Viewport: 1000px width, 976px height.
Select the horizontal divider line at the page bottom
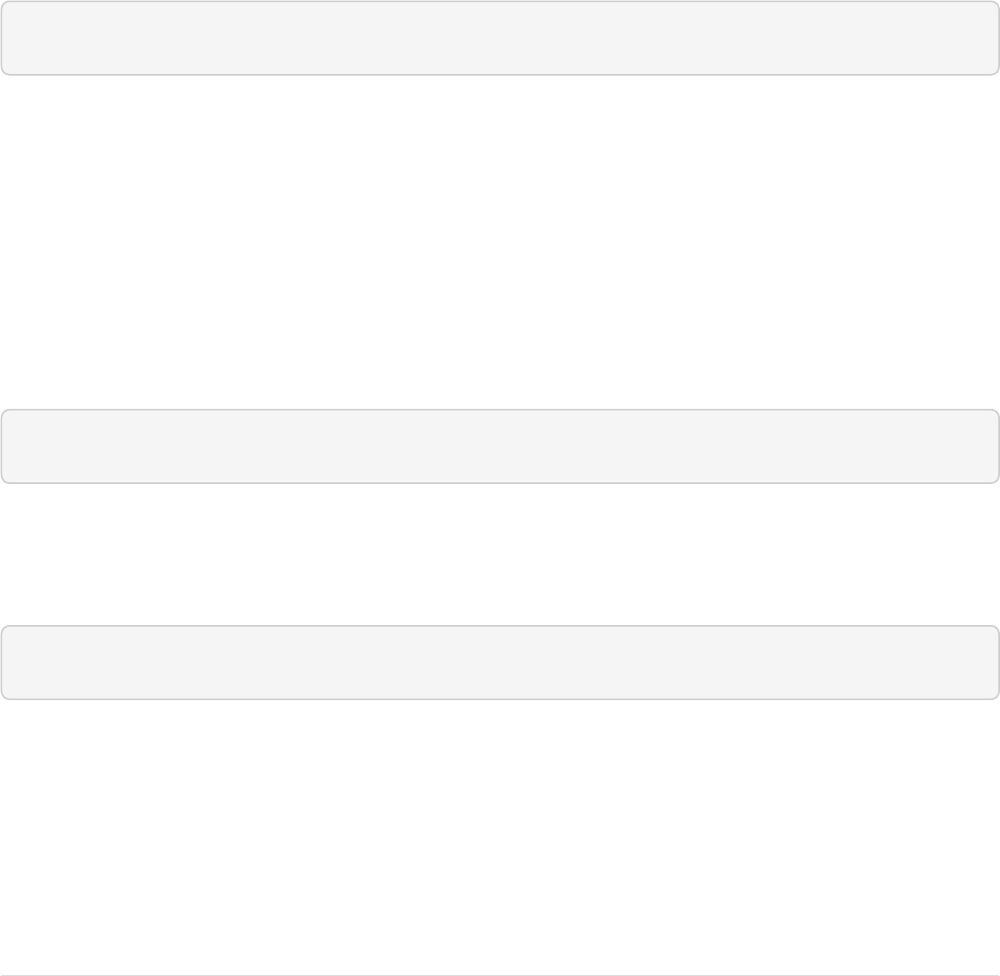[x=500, y=974]
